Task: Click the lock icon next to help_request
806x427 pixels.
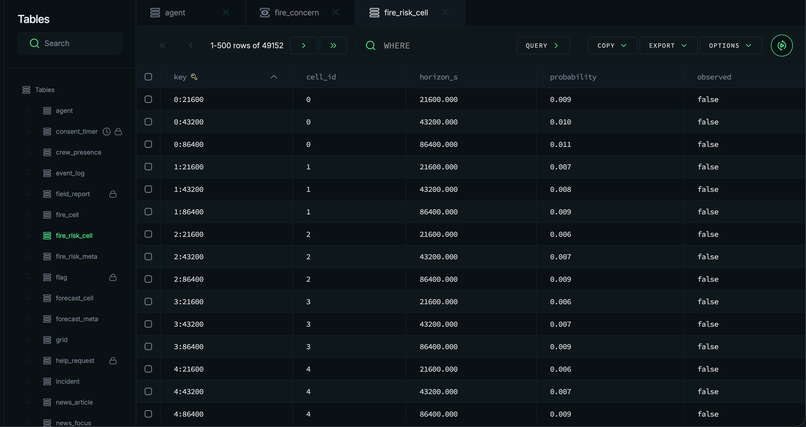Action: click(x=113, y=361)
